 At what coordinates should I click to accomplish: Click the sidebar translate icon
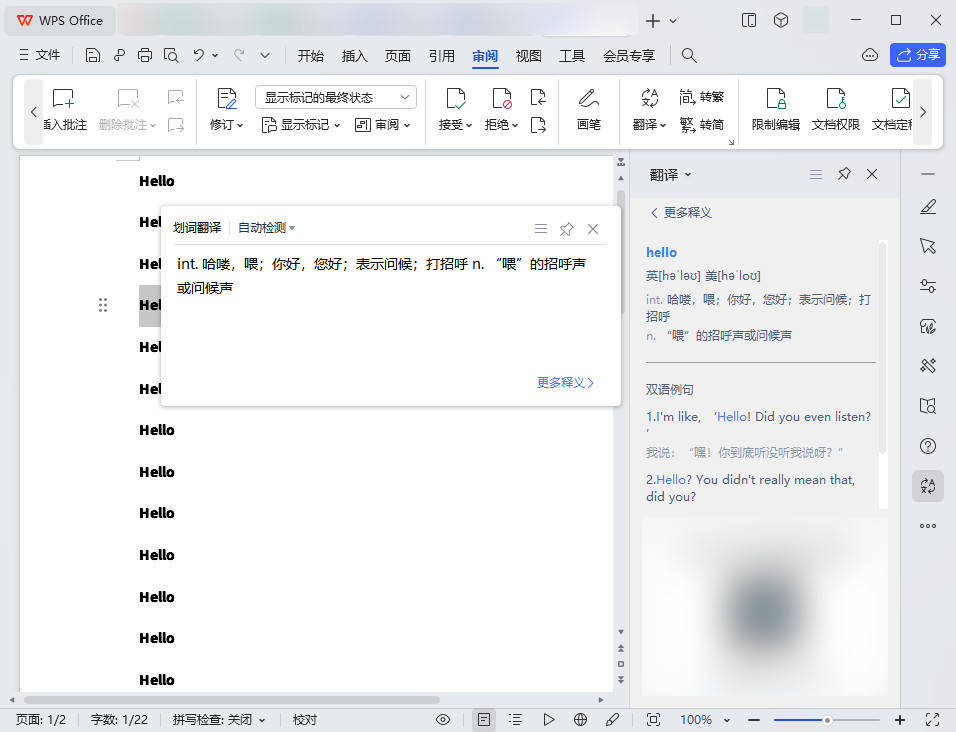928,486
